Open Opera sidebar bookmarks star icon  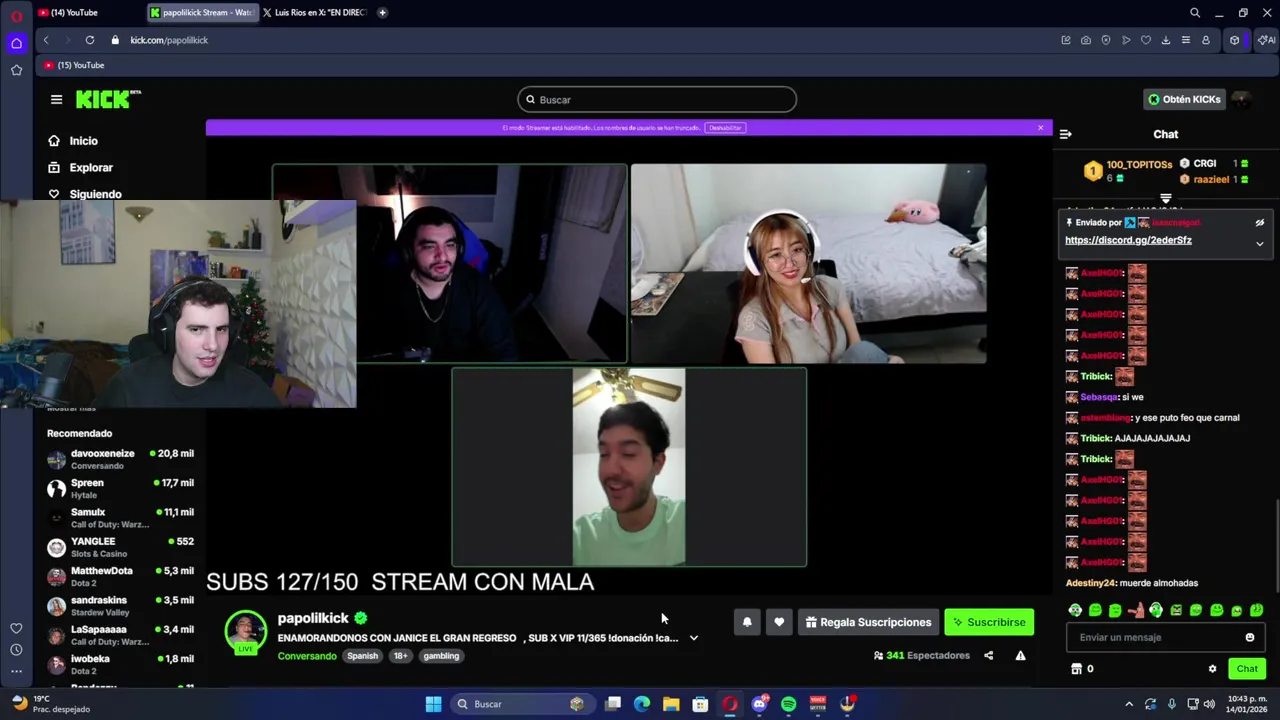pyautogui.click(x=16, y=70)
